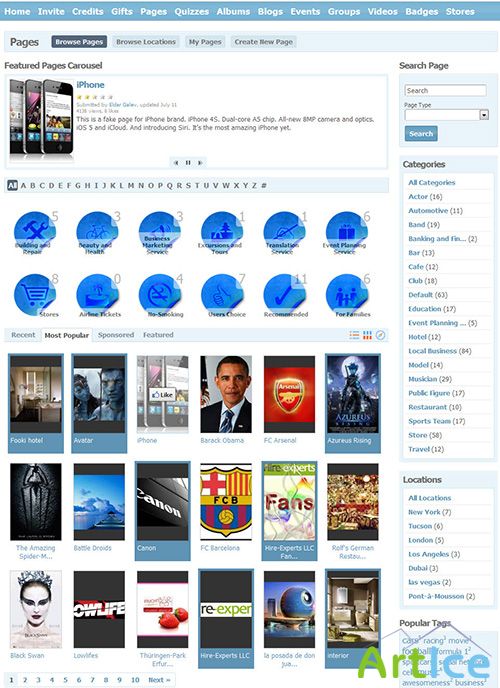Switch to the Sponsored tab

(116, 335)
